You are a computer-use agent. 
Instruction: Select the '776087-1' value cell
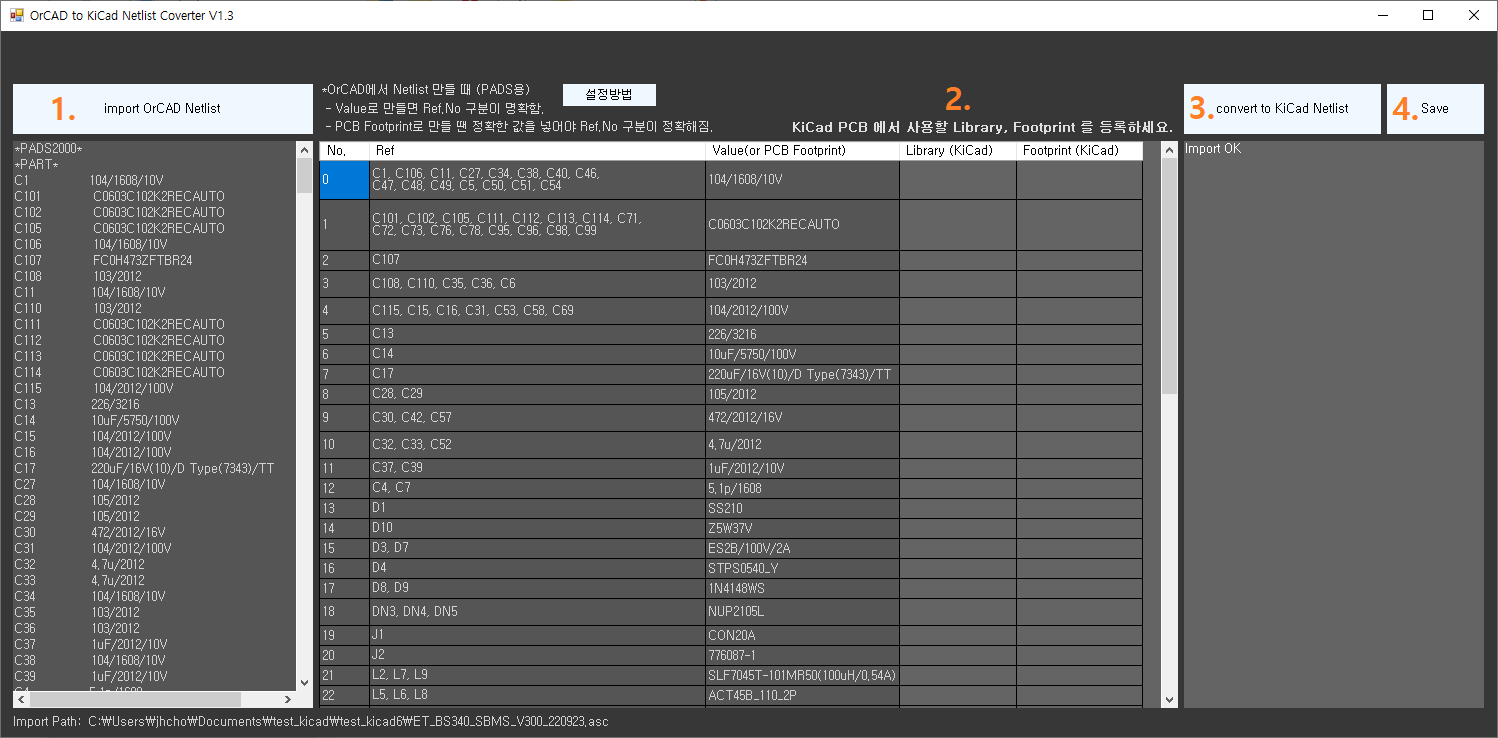click(802, 655)
